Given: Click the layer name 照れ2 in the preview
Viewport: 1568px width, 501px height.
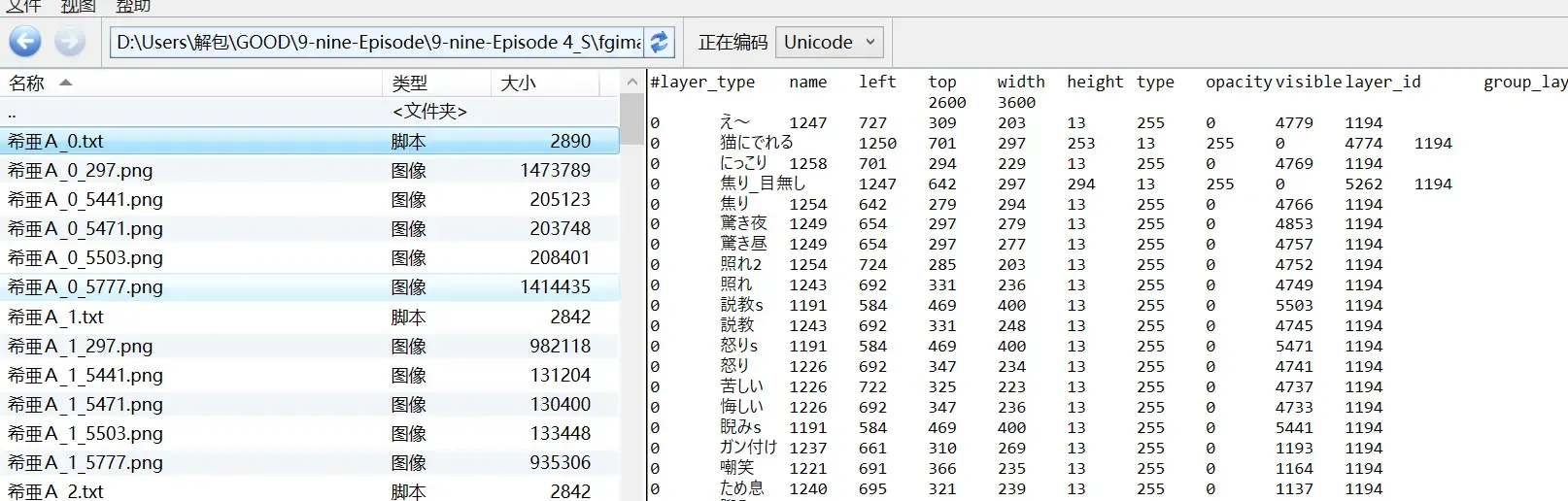Looking at the screenshot, I should (740, 265).
